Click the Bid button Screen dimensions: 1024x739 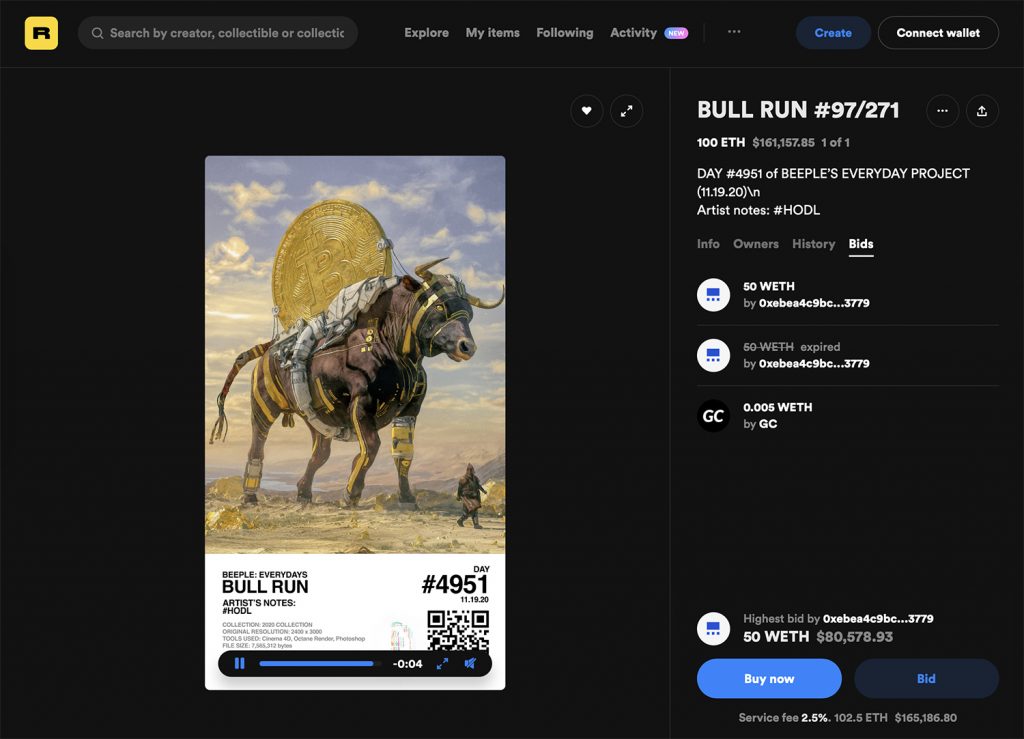926,678
